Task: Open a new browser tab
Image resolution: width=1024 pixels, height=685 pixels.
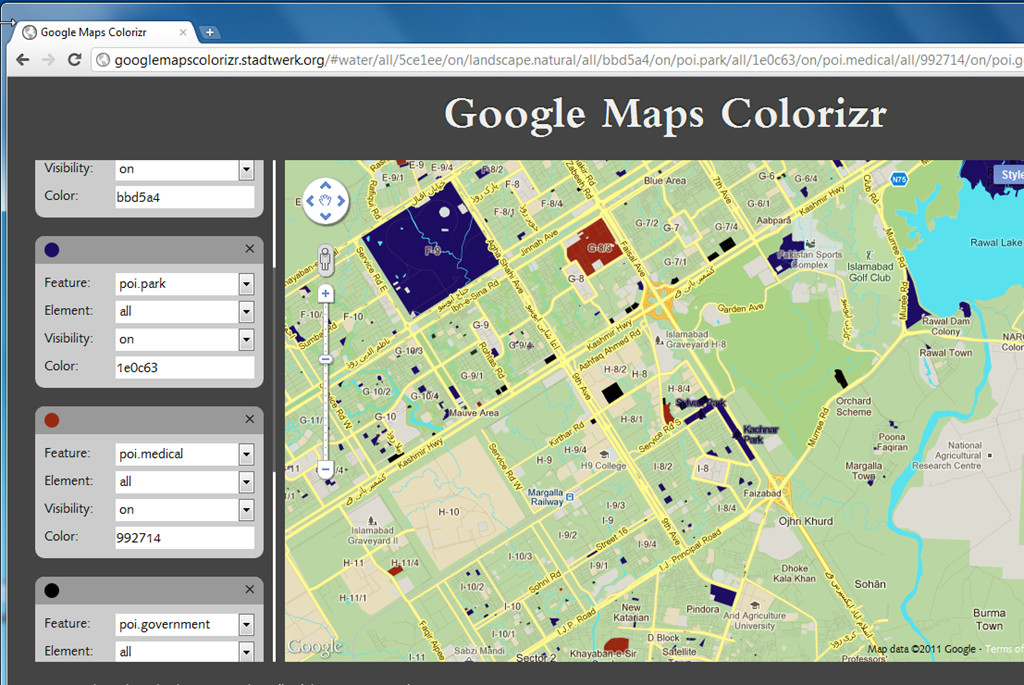Action: coord(210,32)
